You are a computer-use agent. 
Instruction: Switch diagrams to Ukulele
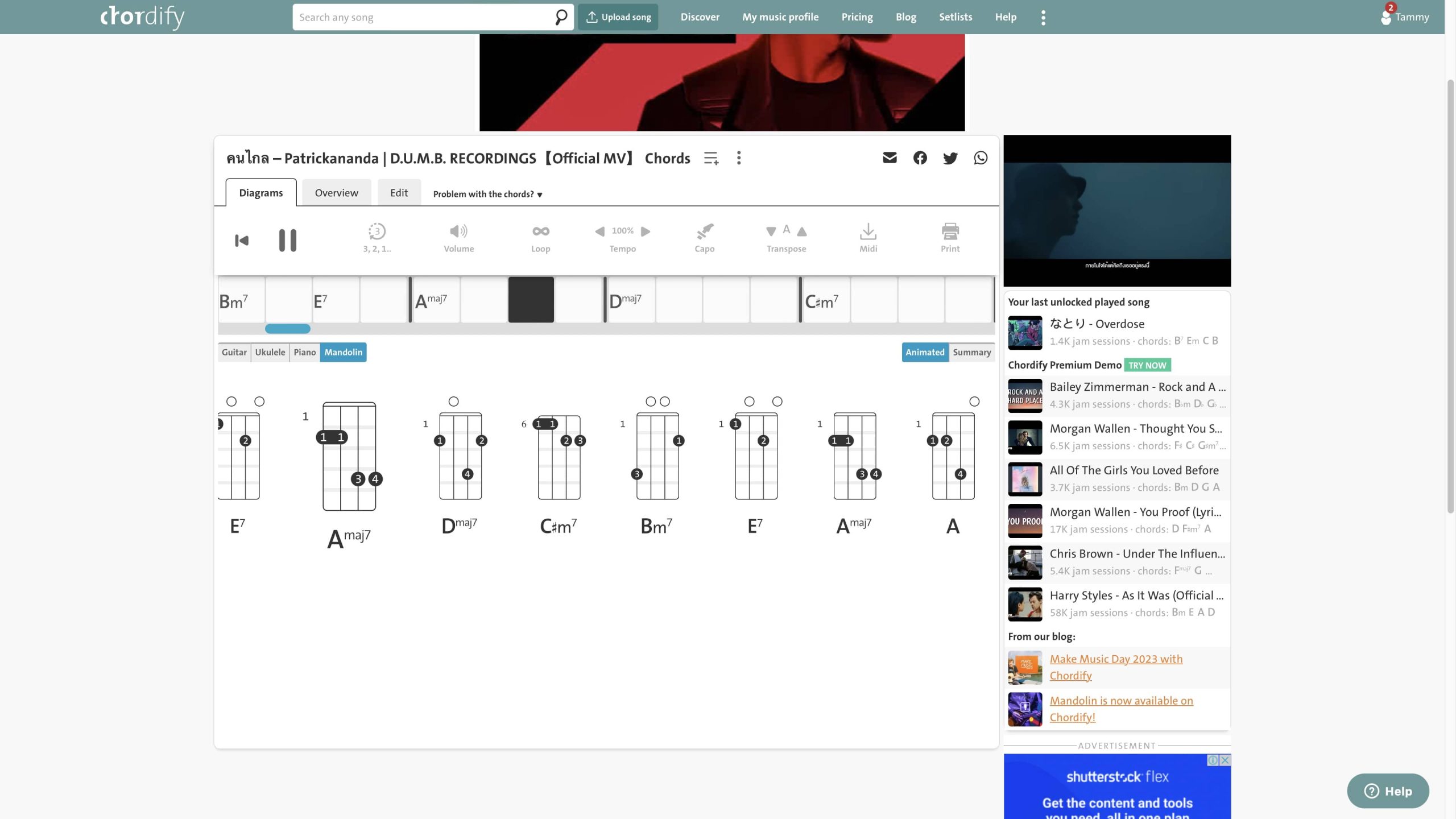point(270,352)
